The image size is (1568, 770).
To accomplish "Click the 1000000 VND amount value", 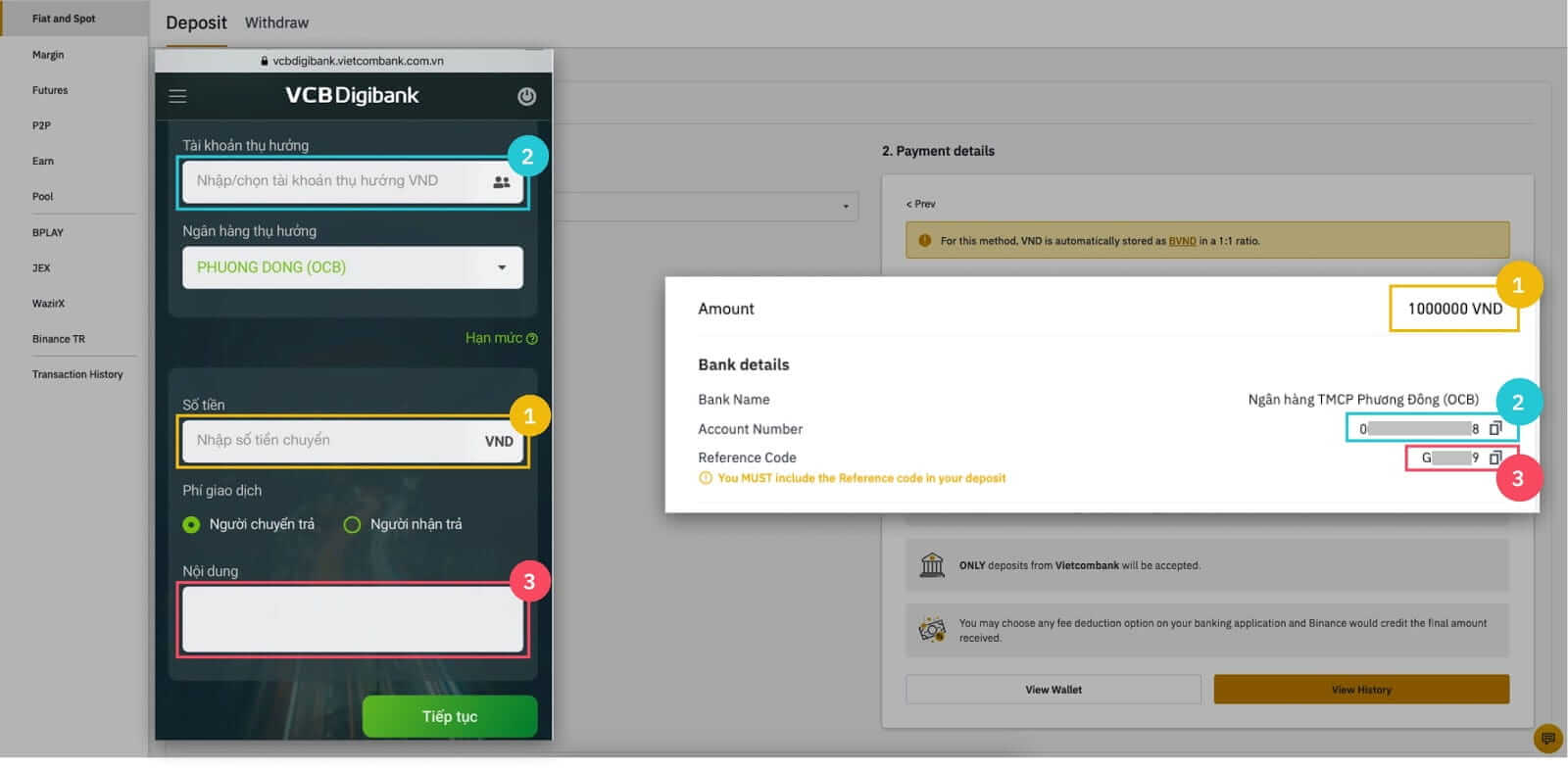I will coord(1454,309).
